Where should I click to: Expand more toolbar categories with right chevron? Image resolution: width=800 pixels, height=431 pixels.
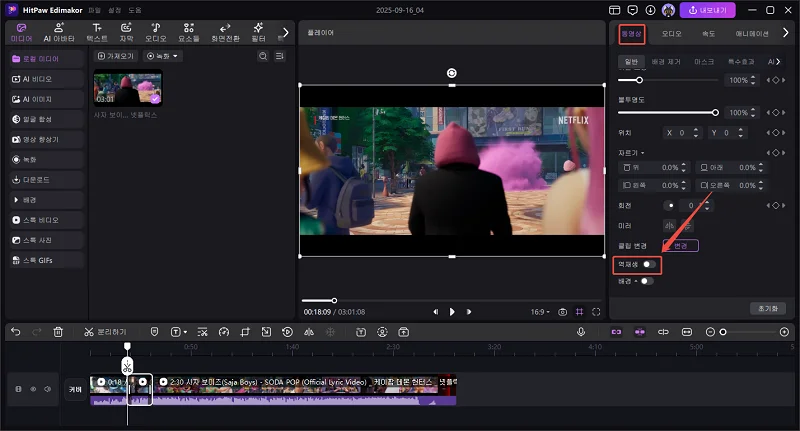pyautogui.click(x=285, y=32)
